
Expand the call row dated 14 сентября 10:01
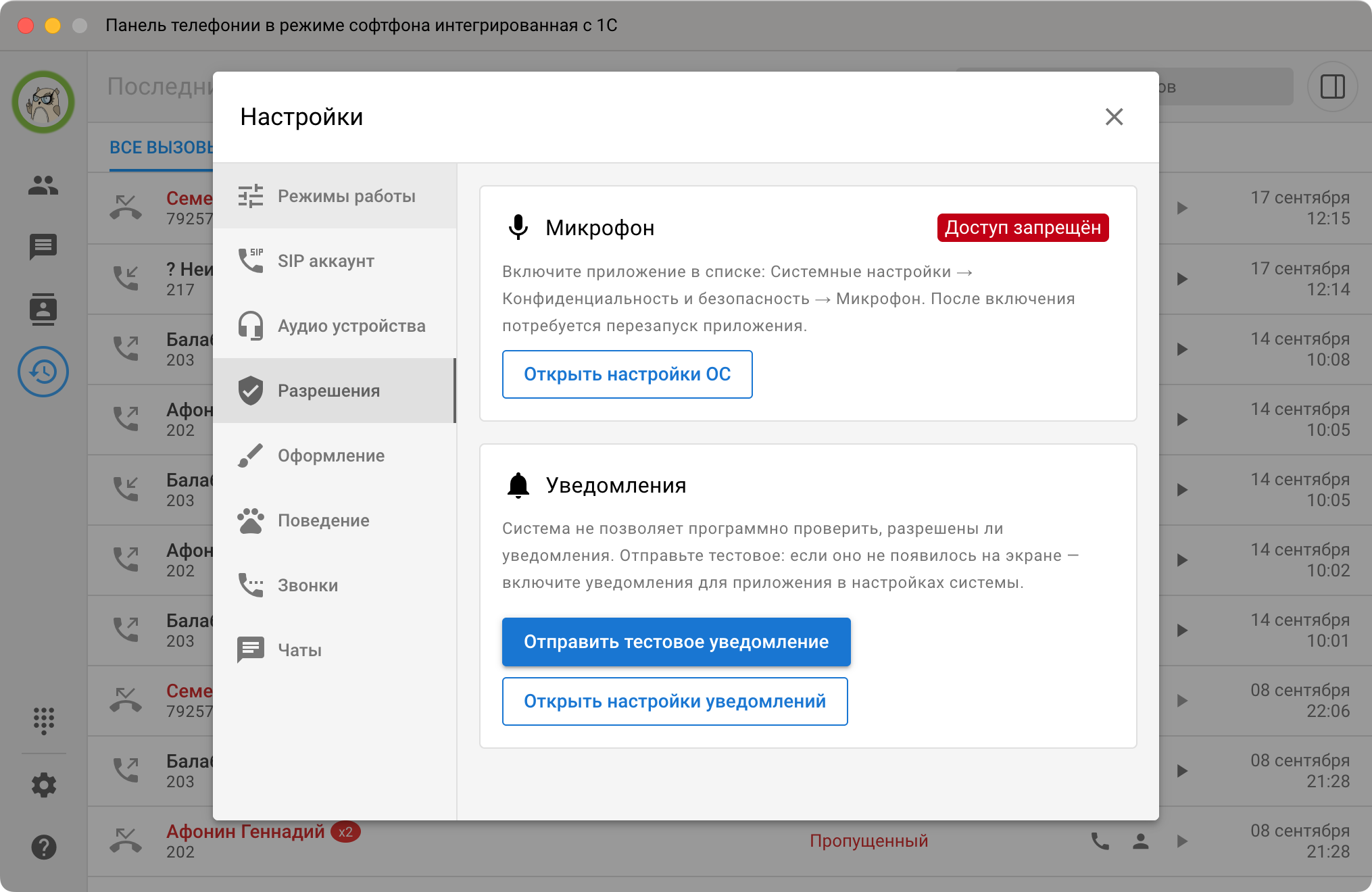click(1182, 630)
